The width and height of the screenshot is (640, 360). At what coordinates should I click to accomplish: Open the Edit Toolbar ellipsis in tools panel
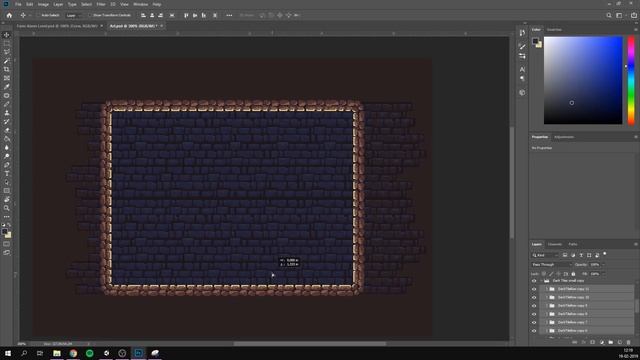tap(7, 217)
